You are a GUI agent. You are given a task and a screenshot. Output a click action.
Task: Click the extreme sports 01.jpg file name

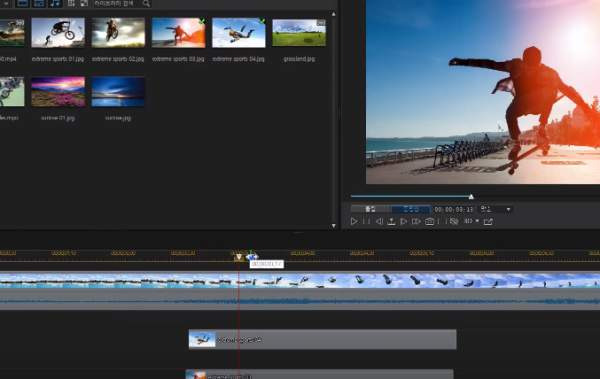click(58, 59)
